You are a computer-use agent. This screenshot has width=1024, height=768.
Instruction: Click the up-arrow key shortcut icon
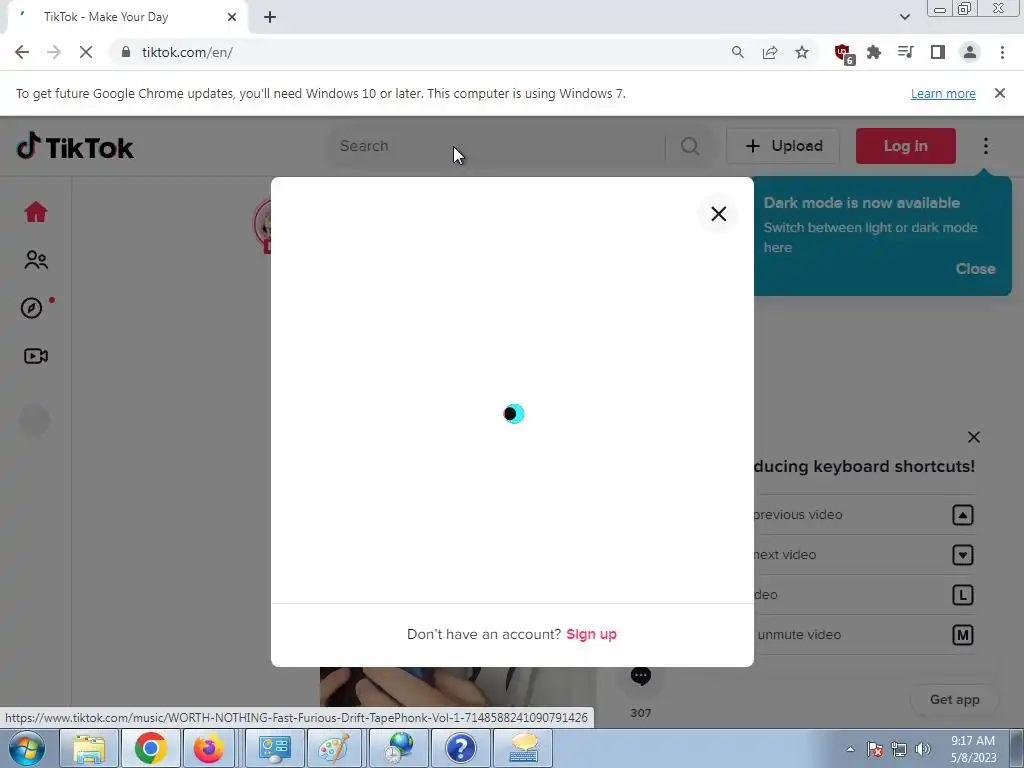click(963, 515)
